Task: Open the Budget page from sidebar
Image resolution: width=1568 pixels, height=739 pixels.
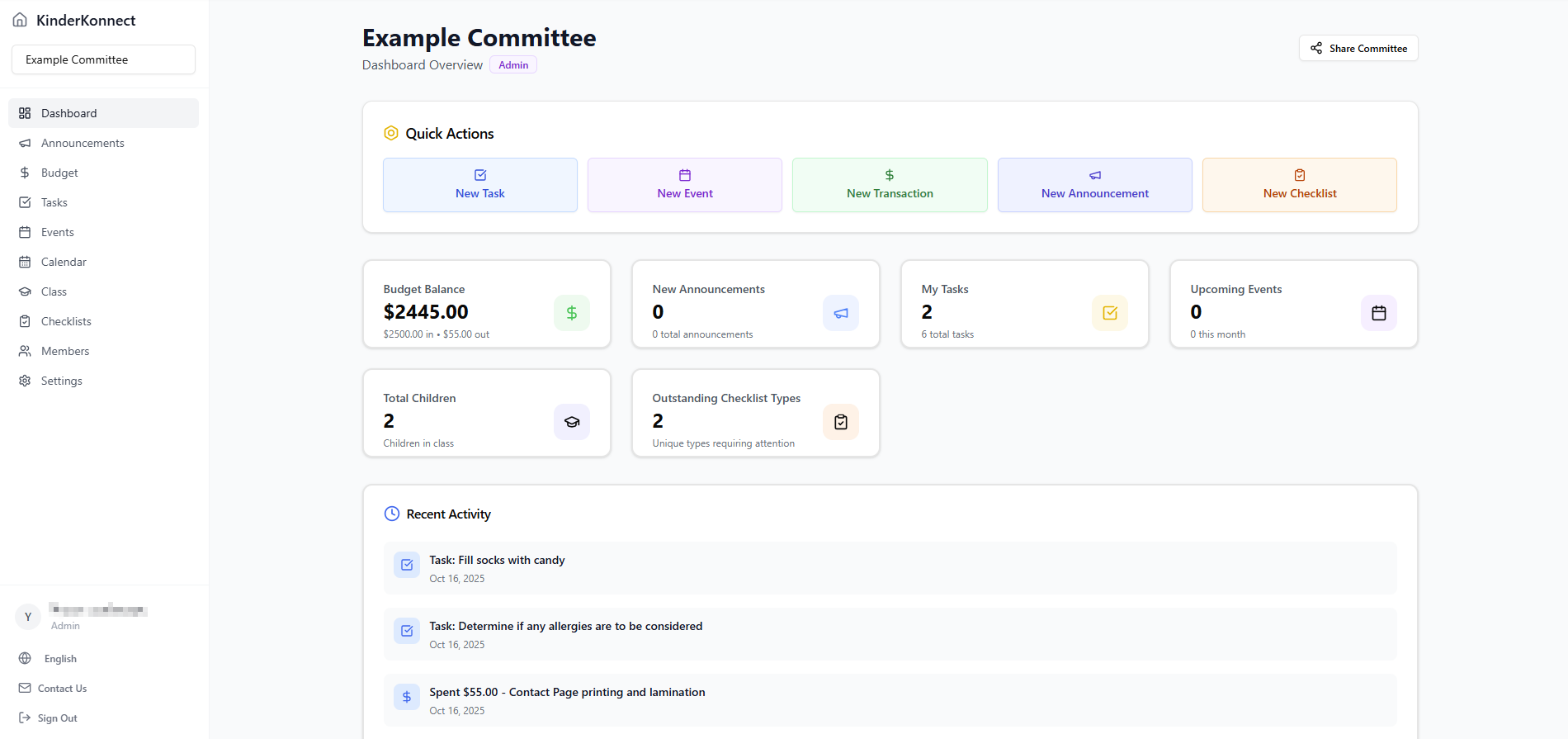Action: [x=103, y=173]
